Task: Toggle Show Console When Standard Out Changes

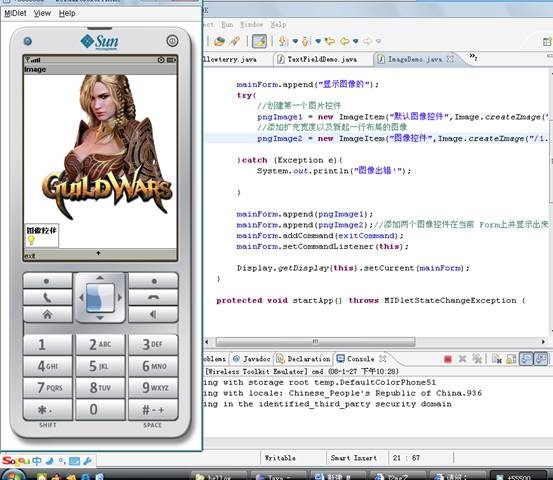Action: tap(526, 359)
